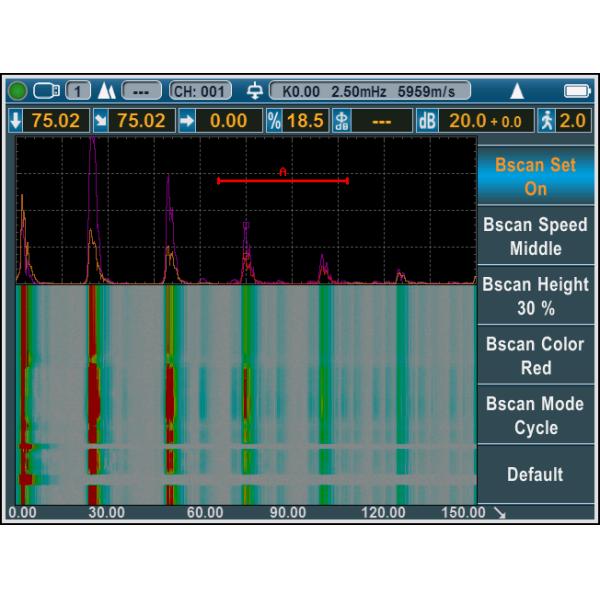This screenshot has width=600, height=600.
Task: Click the walking figure step icon
Action: point(547,121)
